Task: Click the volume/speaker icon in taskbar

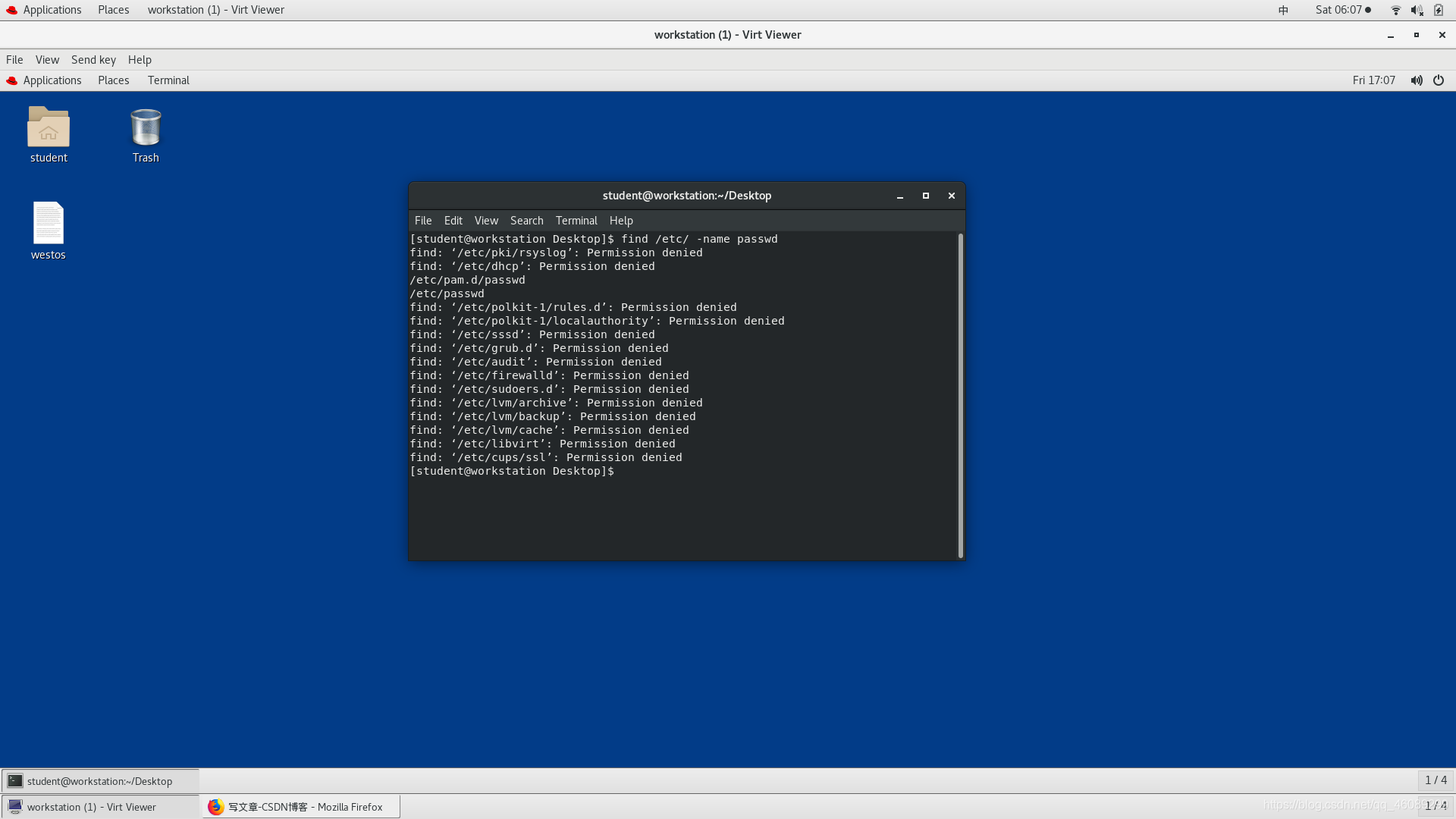Action: click(x=1417, y=10)
